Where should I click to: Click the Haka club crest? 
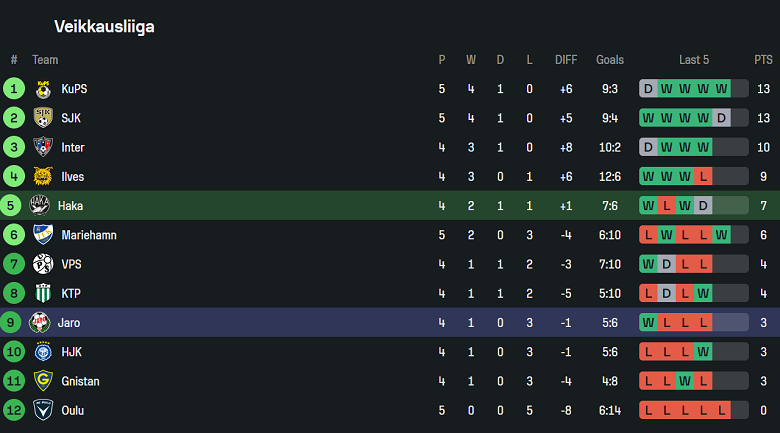(40, 206)
